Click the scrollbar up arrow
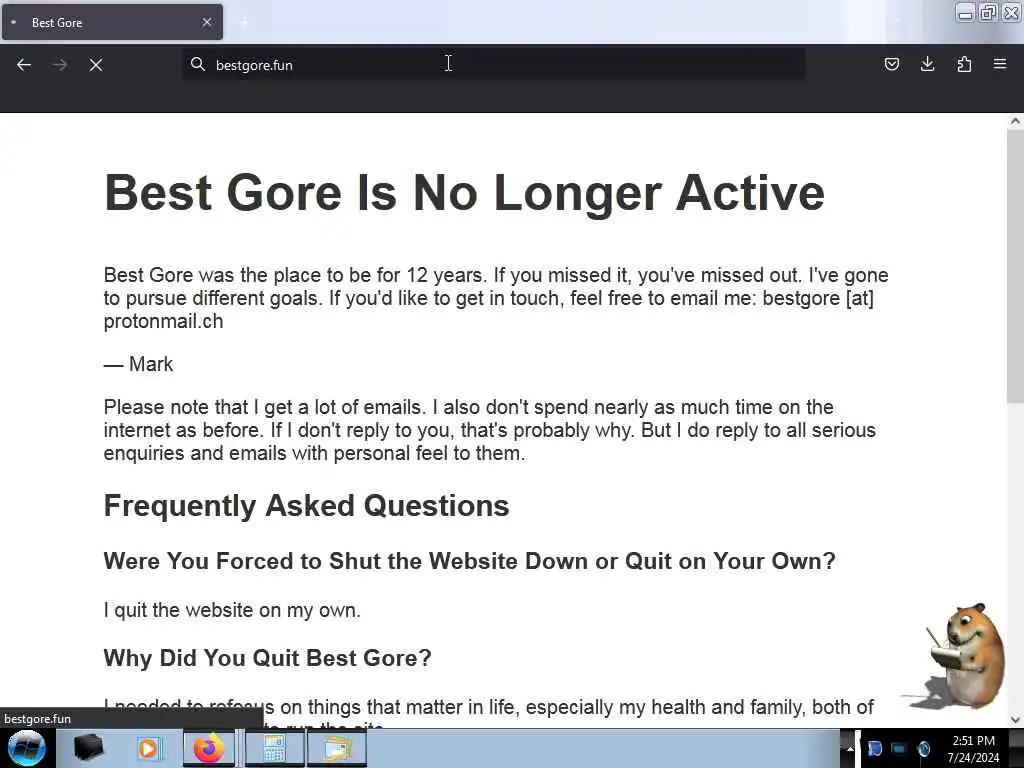This screenshot has height=768, width=1024. click(x=1015, y=121)
